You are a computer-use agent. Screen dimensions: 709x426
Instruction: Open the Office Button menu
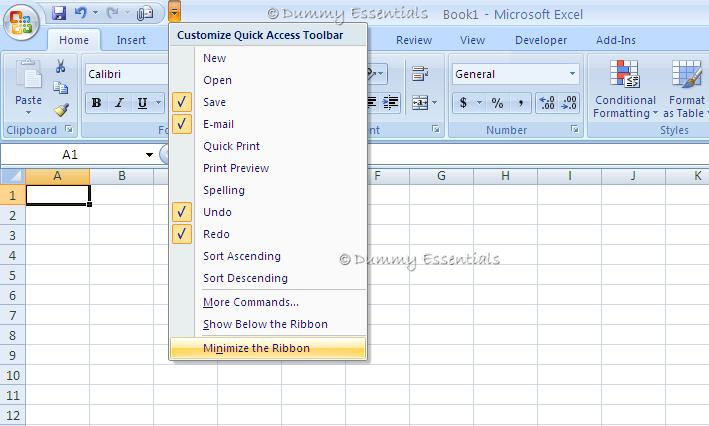[x=21, y=22]
